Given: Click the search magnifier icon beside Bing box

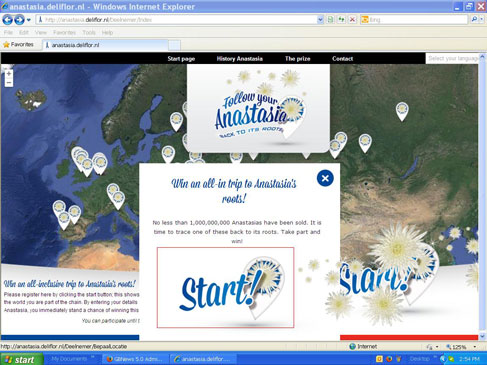Looking at the screenshot, I should (474, 20).
